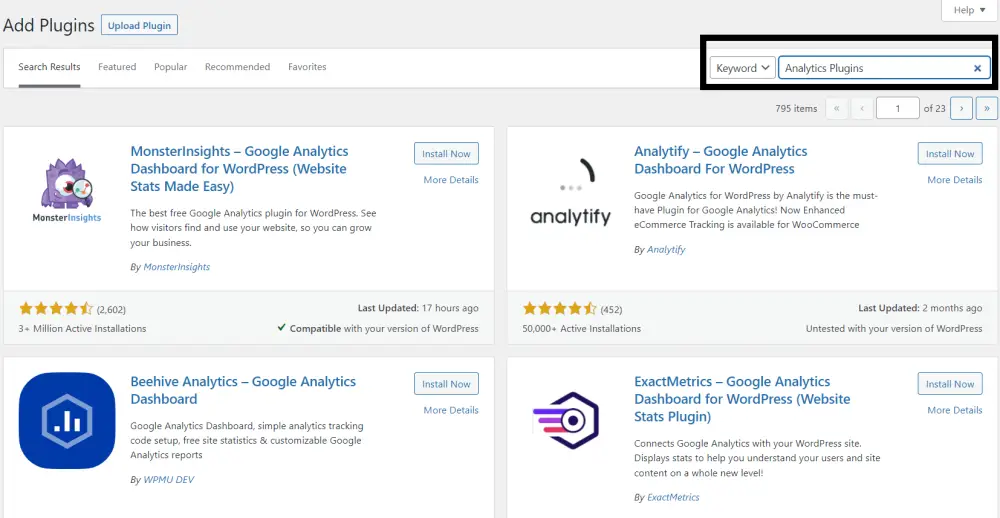Open the Recommended plugins tab
Viewport: 1000px width, 518px height.
pyautogui.click(x=237, y=67)
